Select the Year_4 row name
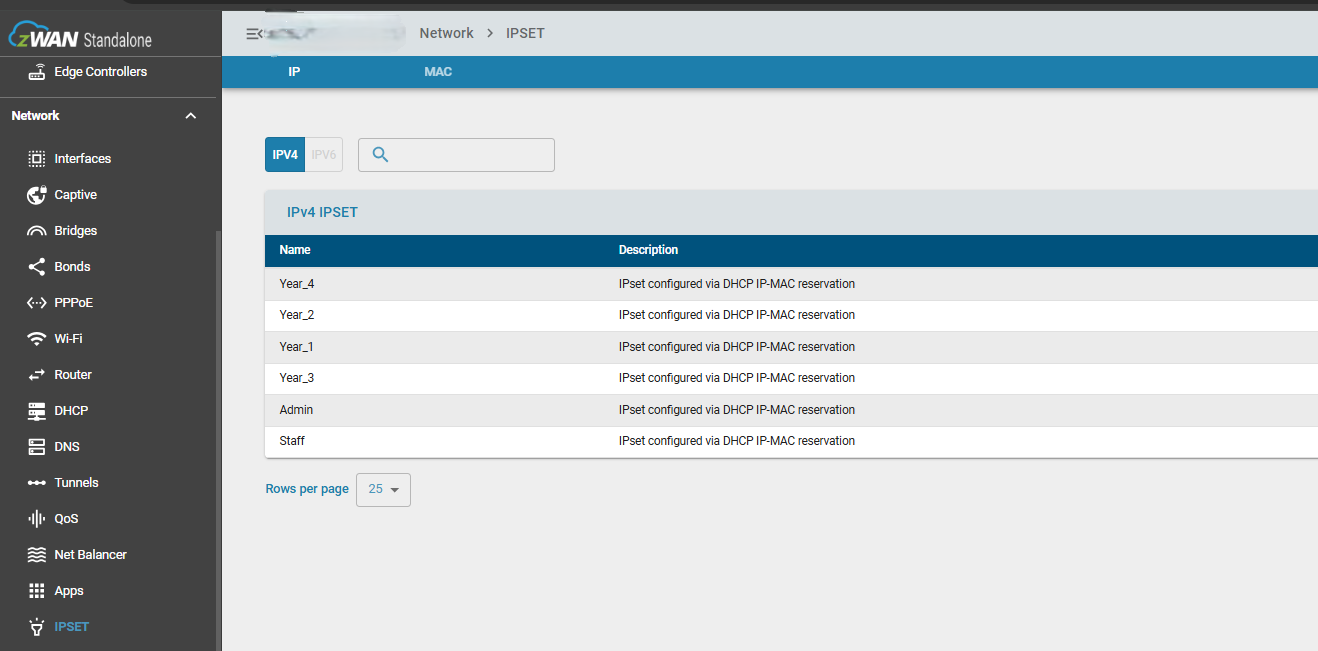 tap(297, 284)
